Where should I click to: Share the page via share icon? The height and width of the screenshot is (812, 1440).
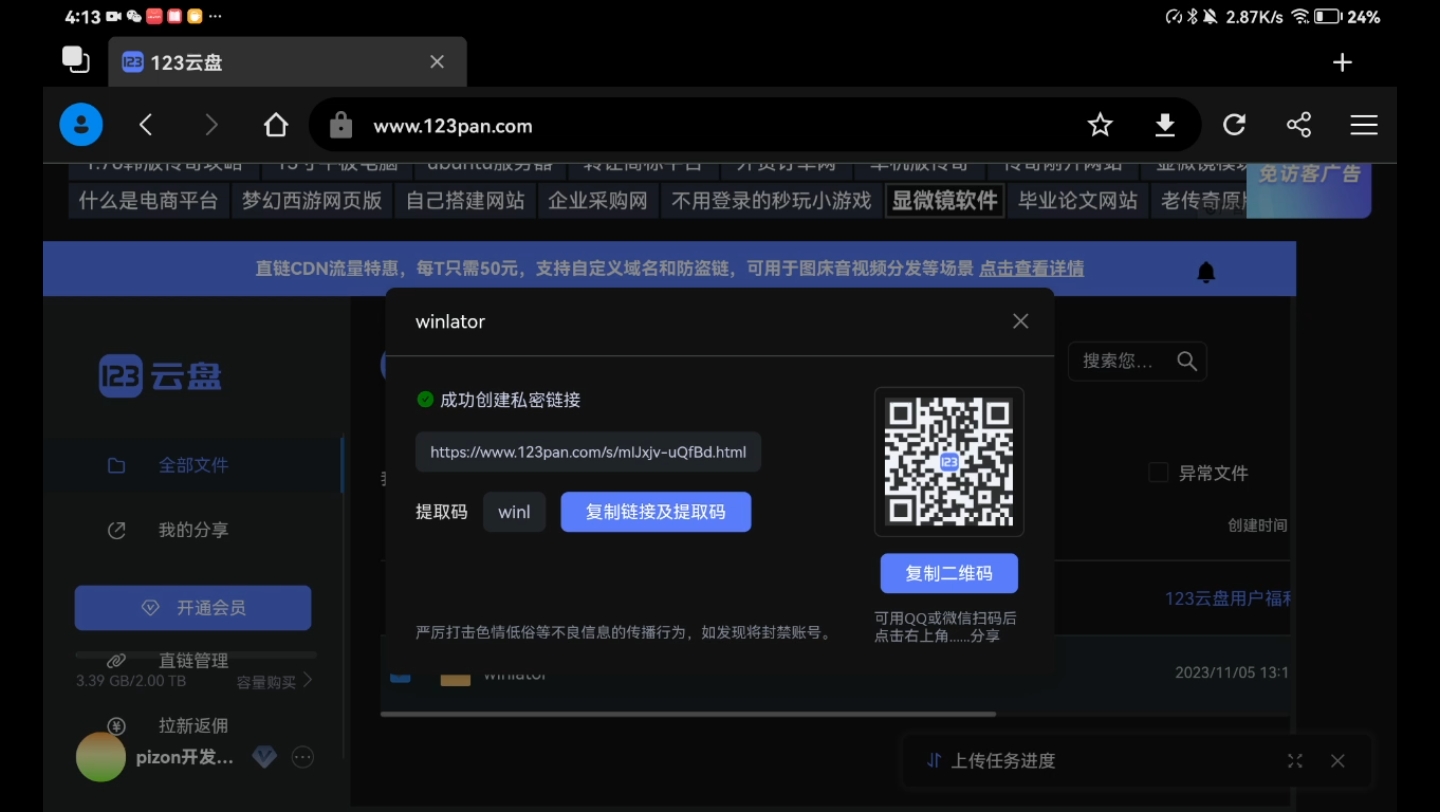coord(1299,125)
